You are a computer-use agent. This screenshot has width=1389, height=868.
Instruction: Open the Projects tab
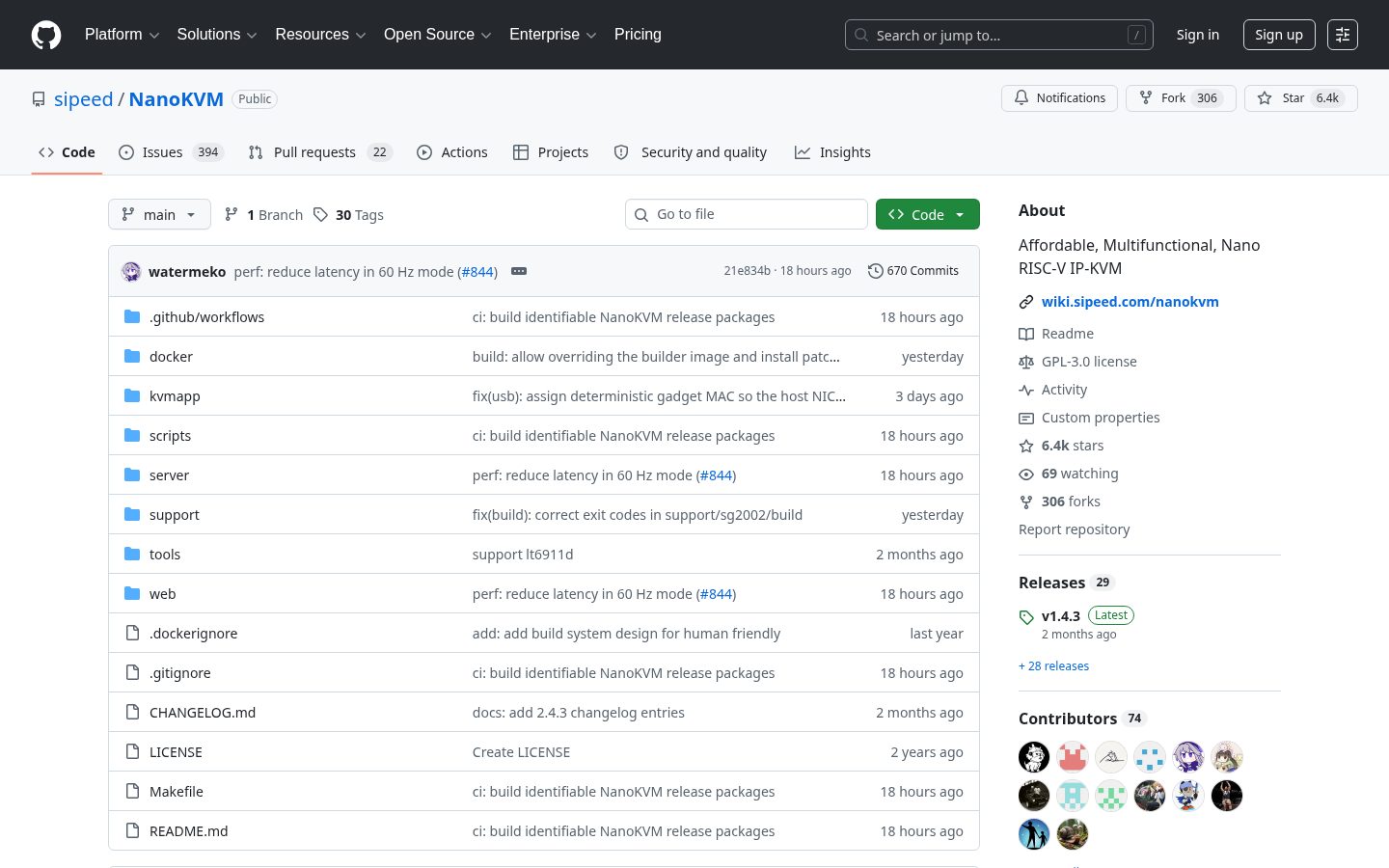(551, 152)
